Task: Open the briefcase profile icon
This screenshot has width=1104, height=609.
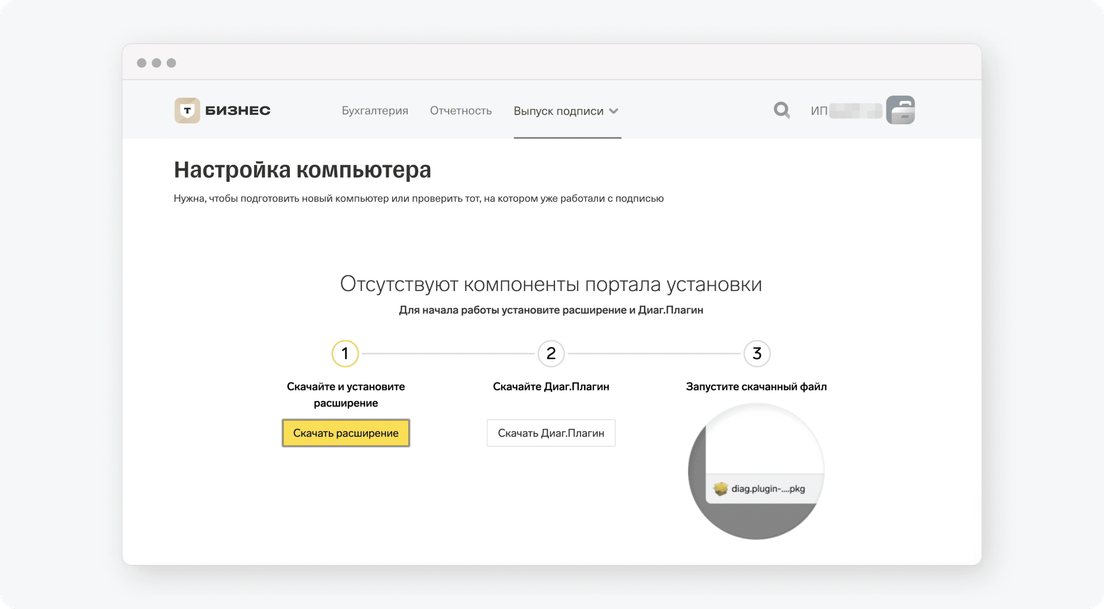Action: [900, 110]
